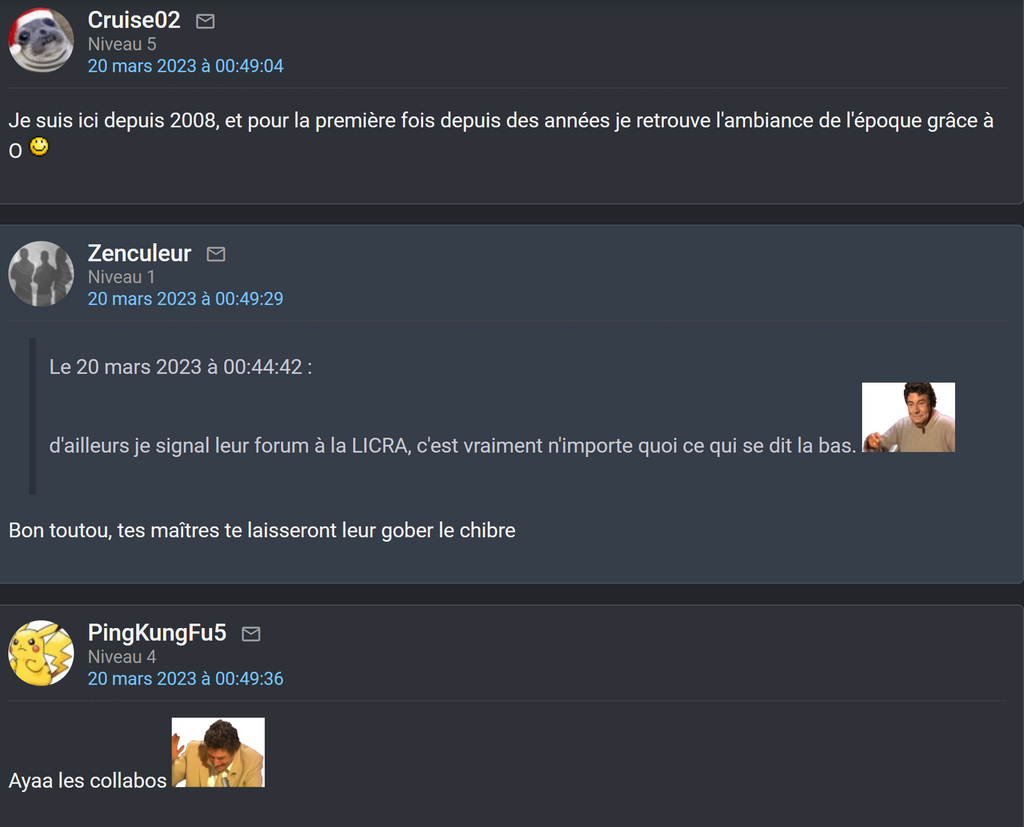This screenshot has width=1024, height=827.
Task: Visit the Zenculeur username link
Action: pyautogui.click(x=139, y=253)
